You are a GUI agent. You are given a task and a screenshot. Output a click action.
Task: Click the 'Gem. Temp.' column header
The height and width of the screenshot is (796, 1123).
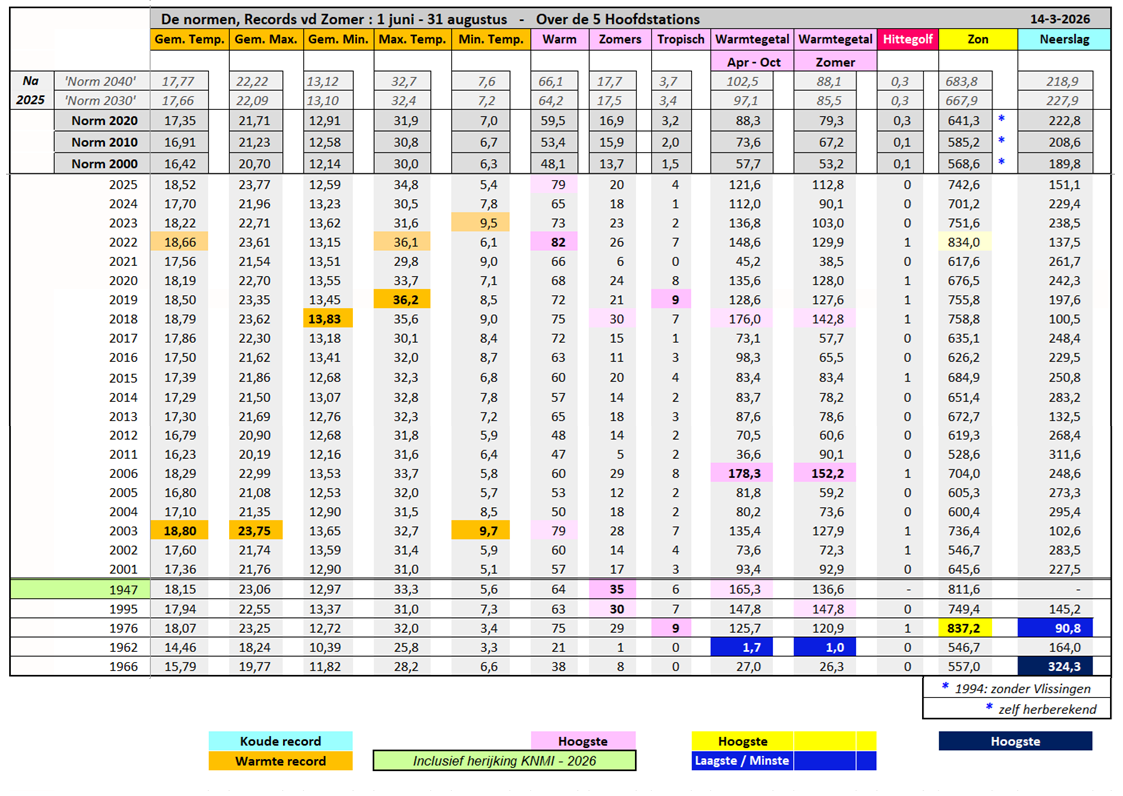187,39
